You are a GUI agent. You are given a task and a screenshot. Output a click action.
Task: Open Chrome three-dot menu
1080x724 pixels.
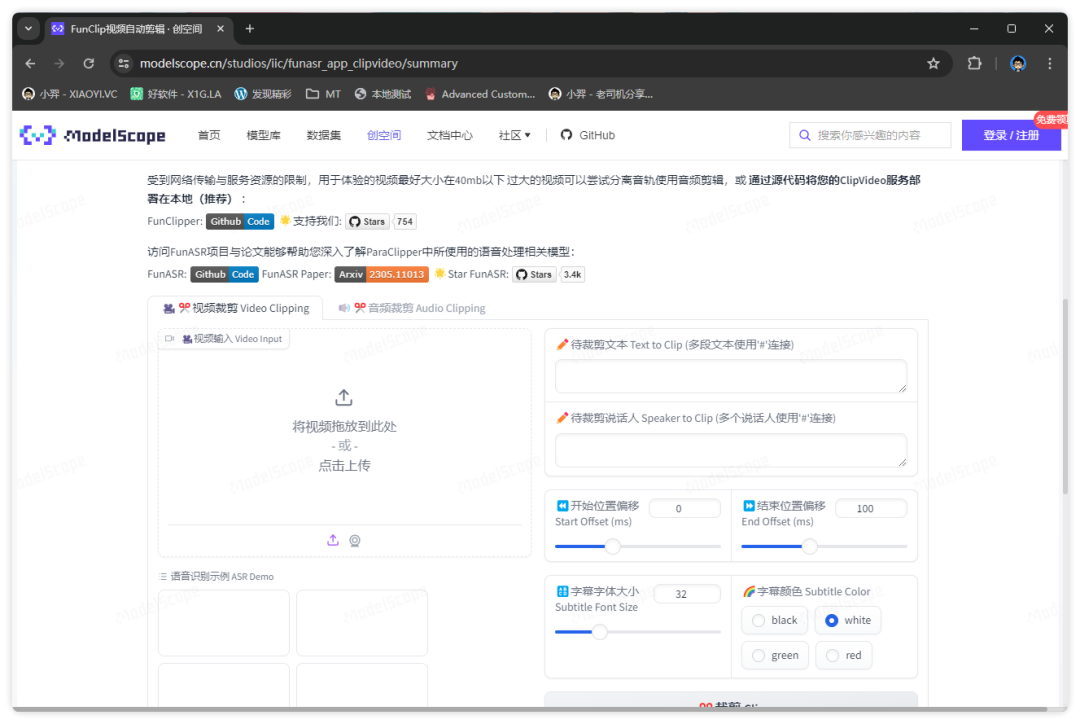click(1050, 63)
